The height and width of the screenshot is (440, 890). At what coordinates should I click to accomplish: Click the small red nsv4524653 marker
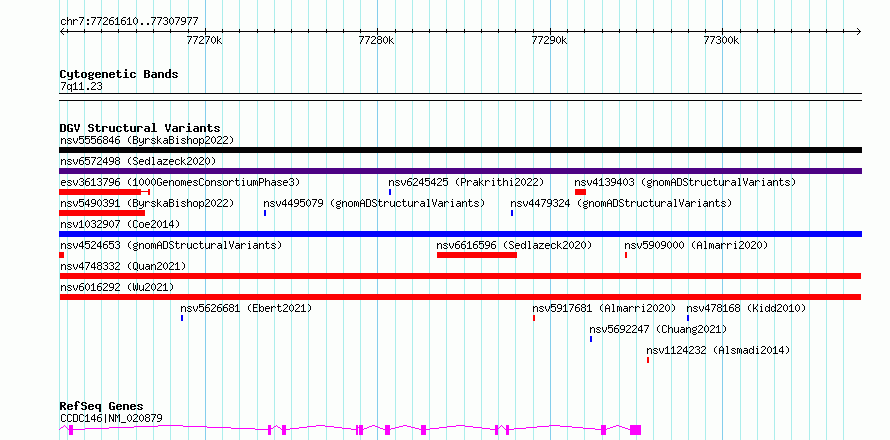[x=61, y=255]
